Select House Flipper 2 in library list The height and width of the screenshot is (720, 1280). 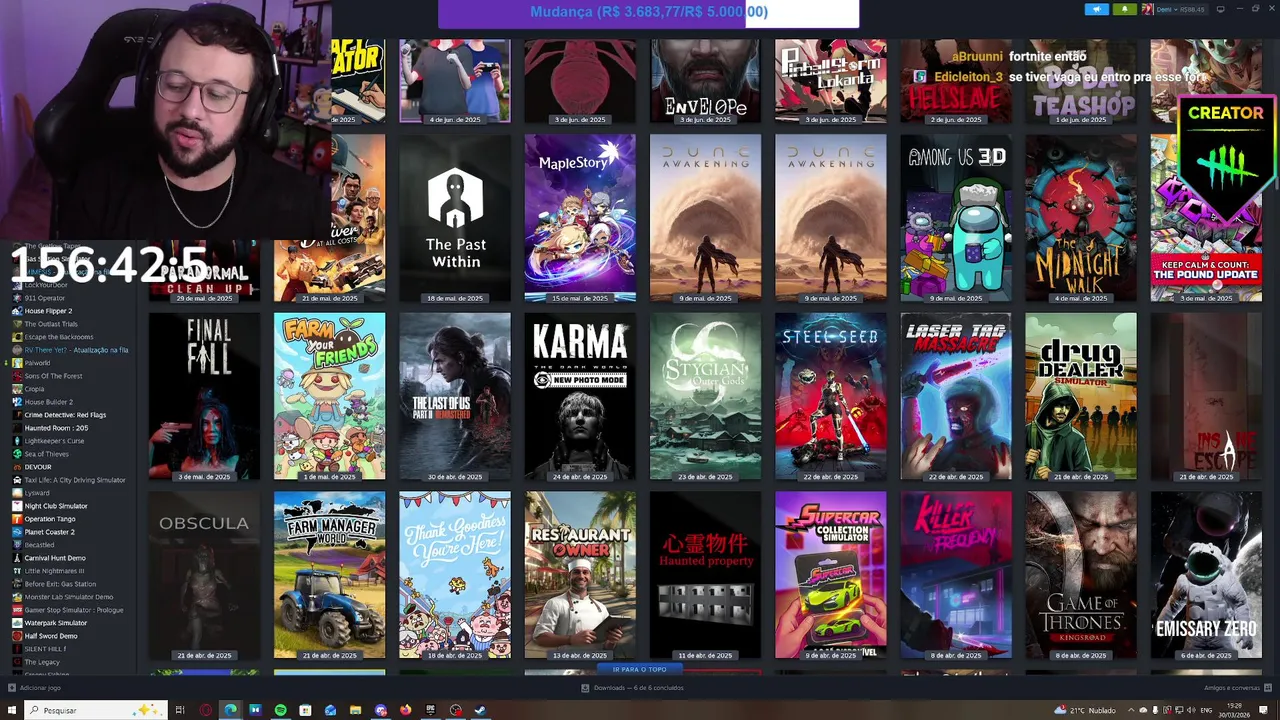tap(48, 311)
